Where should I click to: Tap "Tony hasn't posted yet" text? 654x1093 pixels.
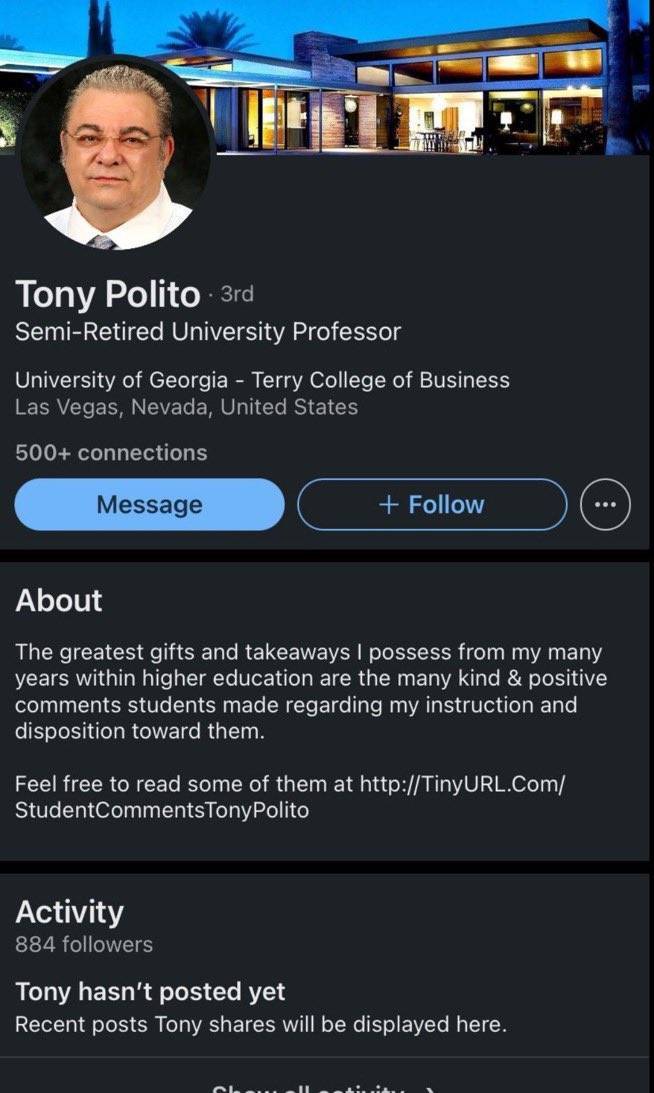pyautogui.click(x=150, y=992)
